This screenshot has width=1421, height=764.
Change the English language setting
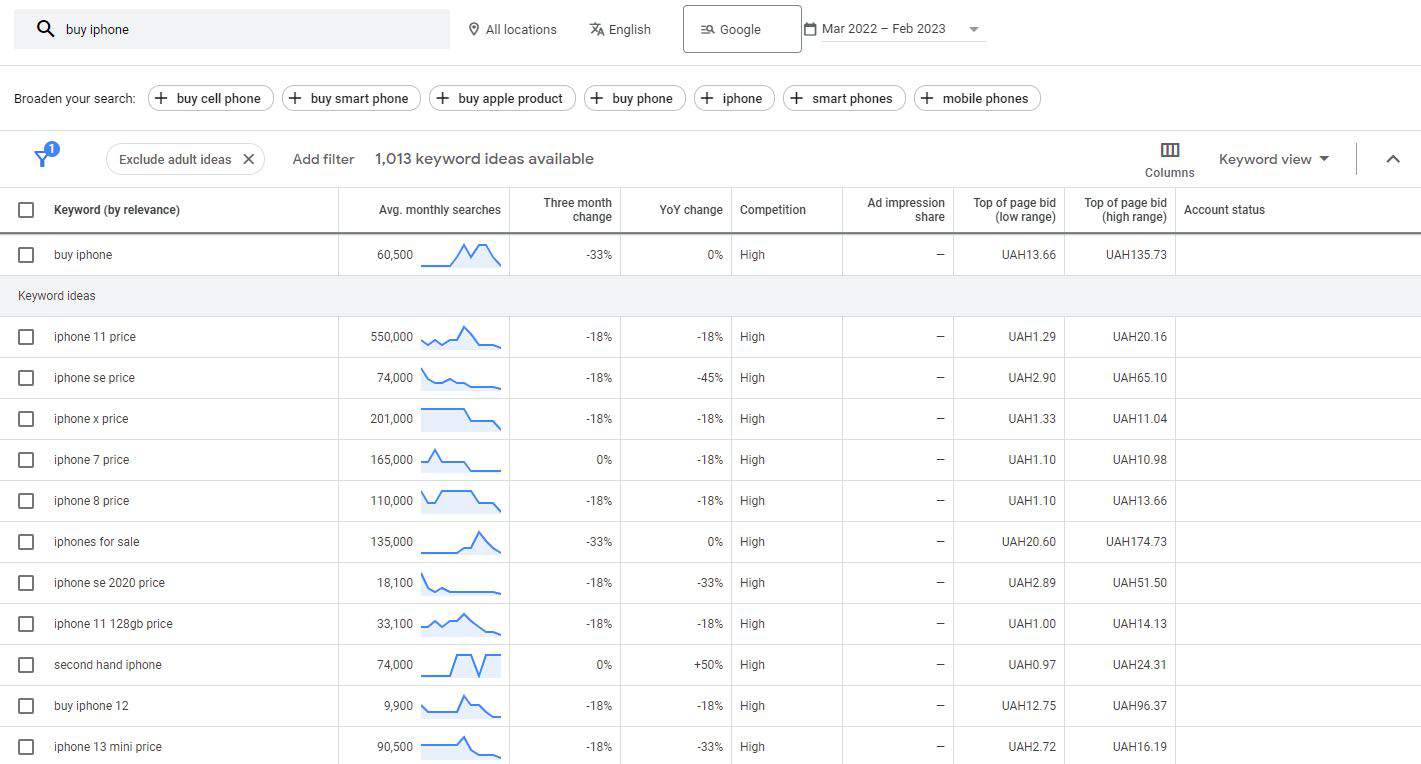point(620,29)
